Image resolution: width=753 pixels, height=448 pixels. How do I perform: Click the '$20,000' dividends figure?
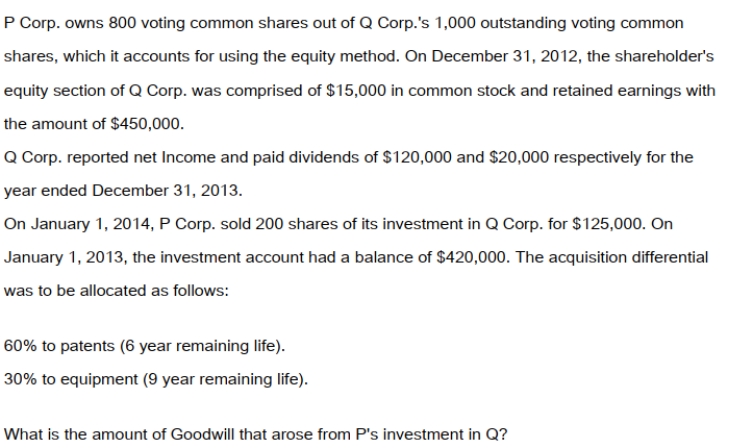click(x=519, y=157)
